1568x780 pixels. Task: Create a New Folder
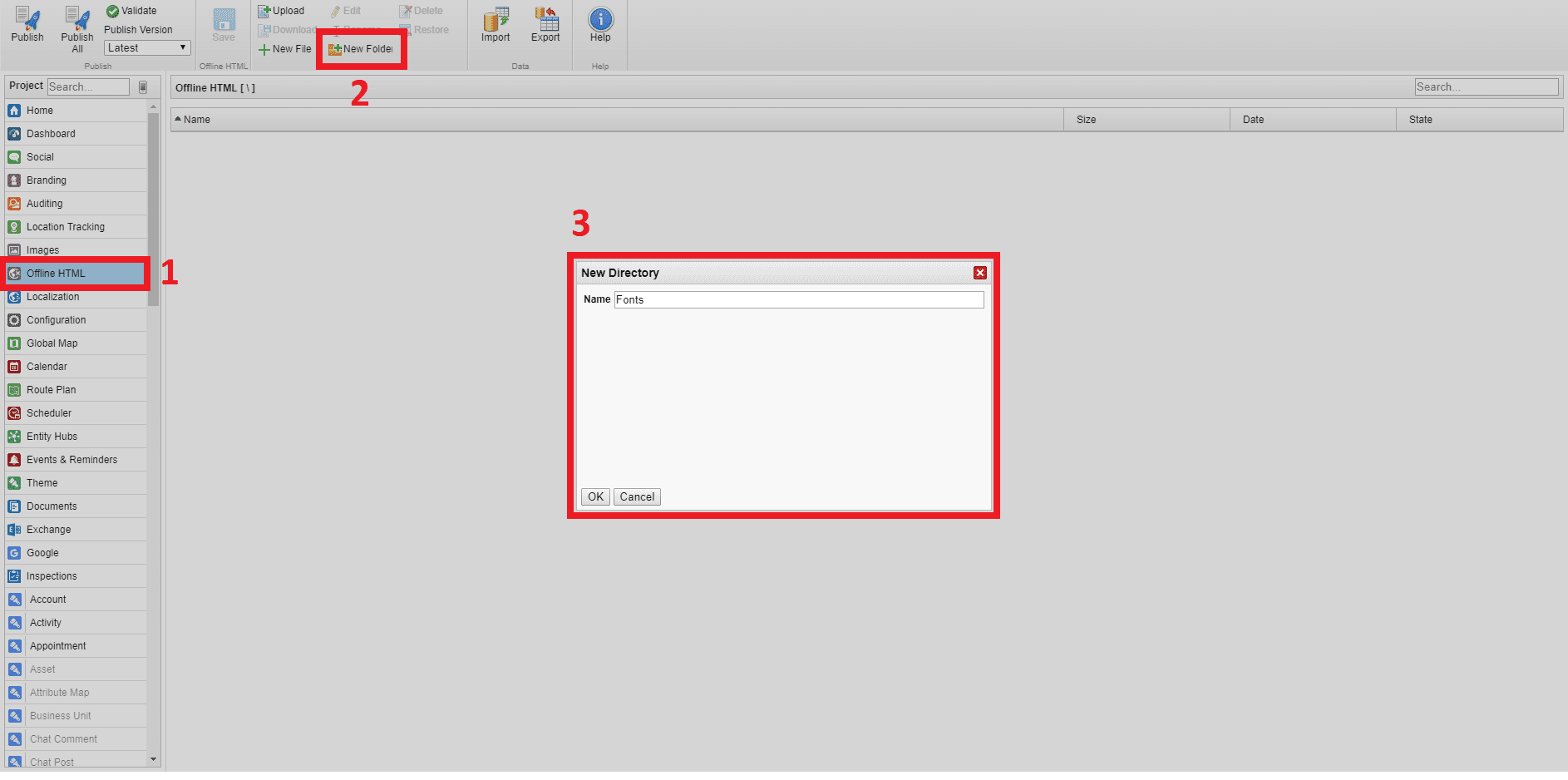pyautogui.click(x=361, y=48)
